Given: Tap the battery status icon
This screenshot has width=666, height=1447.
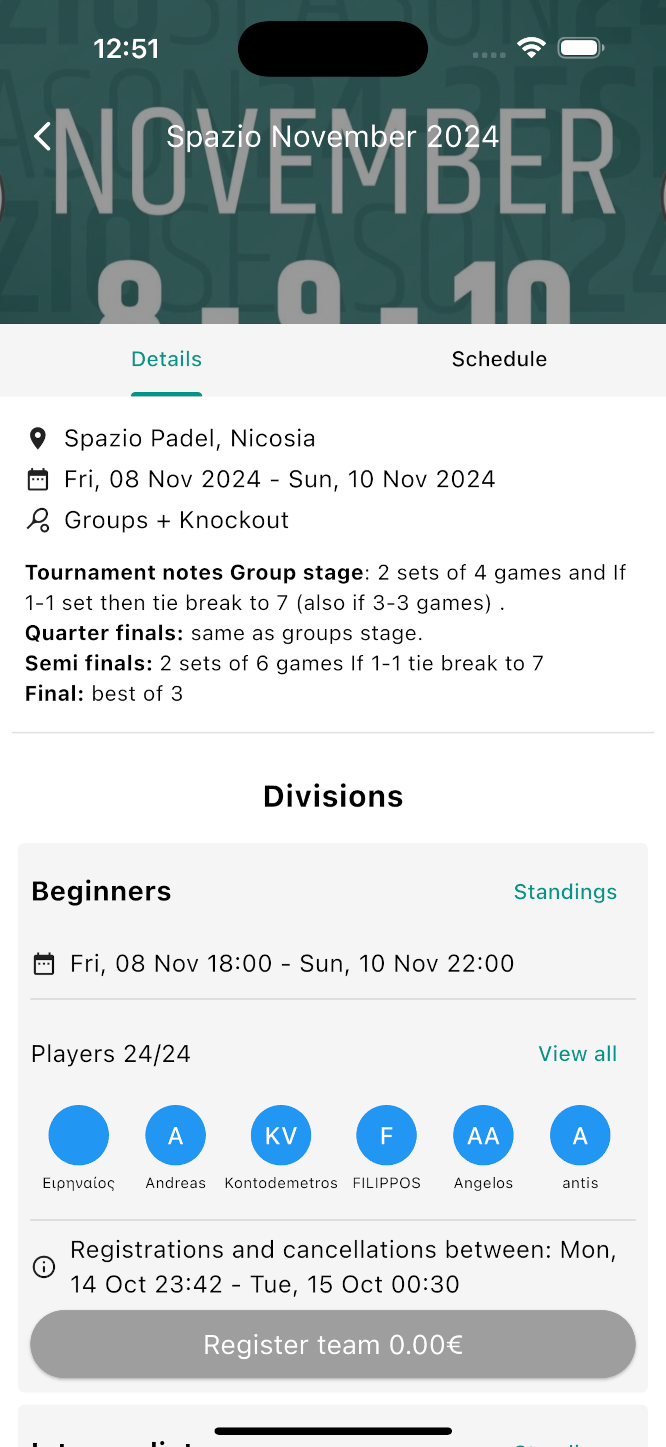Looking at the screenshot, I should (x=580, y=48).
